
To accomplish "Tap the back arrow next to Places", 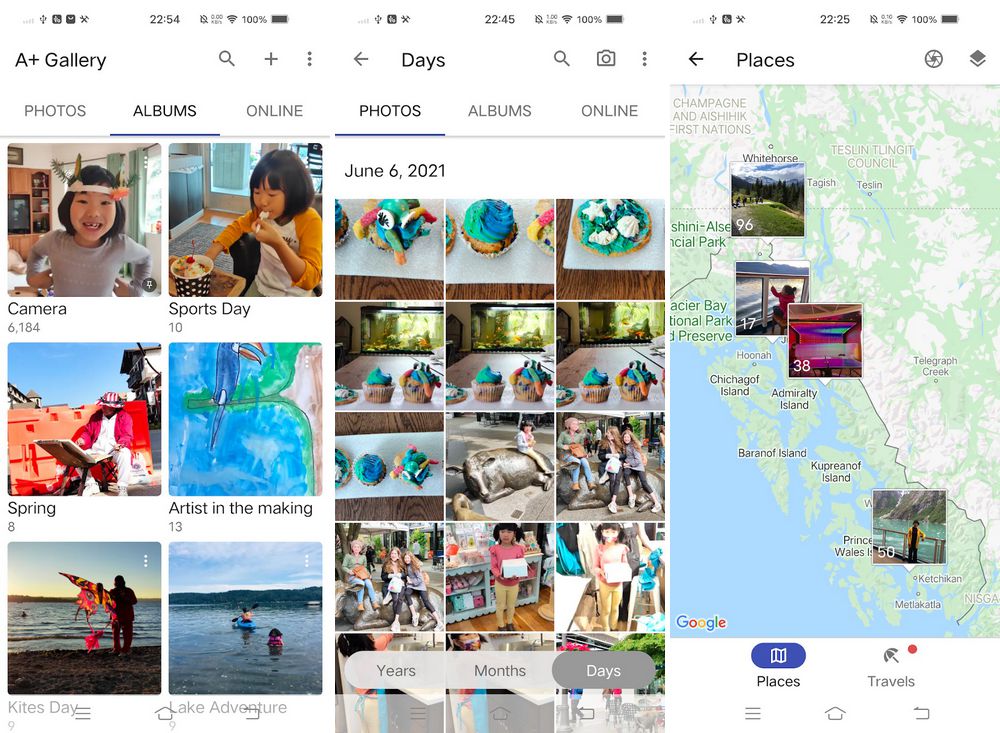I will pyautogui.click(x=696, y=59).
